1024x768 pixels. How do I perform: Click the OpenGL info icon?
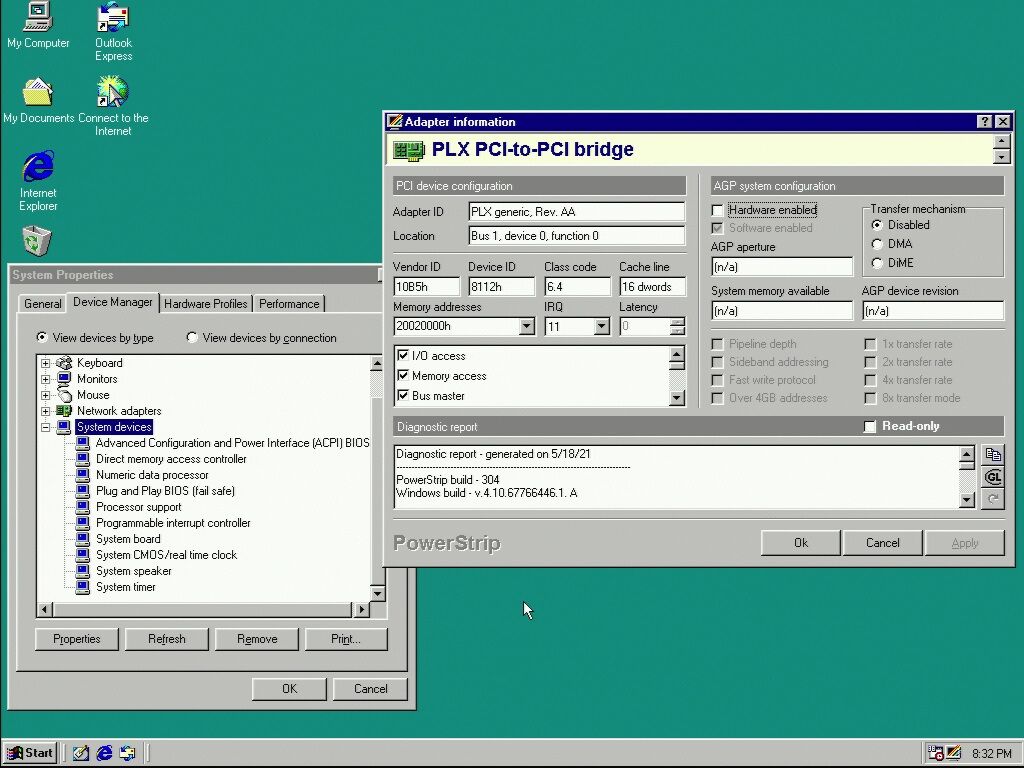pyautogui.click(x=993, y=477)
